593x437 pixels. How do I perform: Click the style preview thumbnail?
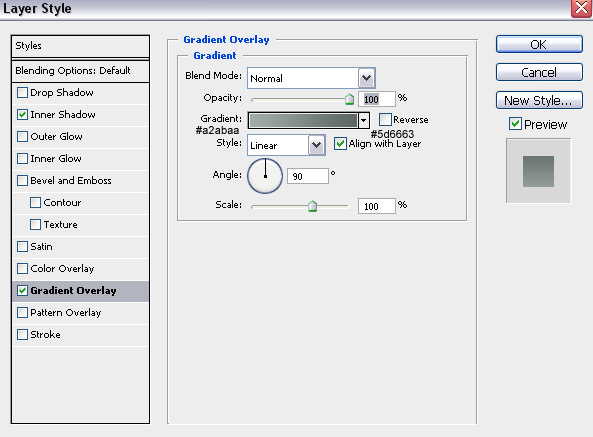tap(539, 171)
